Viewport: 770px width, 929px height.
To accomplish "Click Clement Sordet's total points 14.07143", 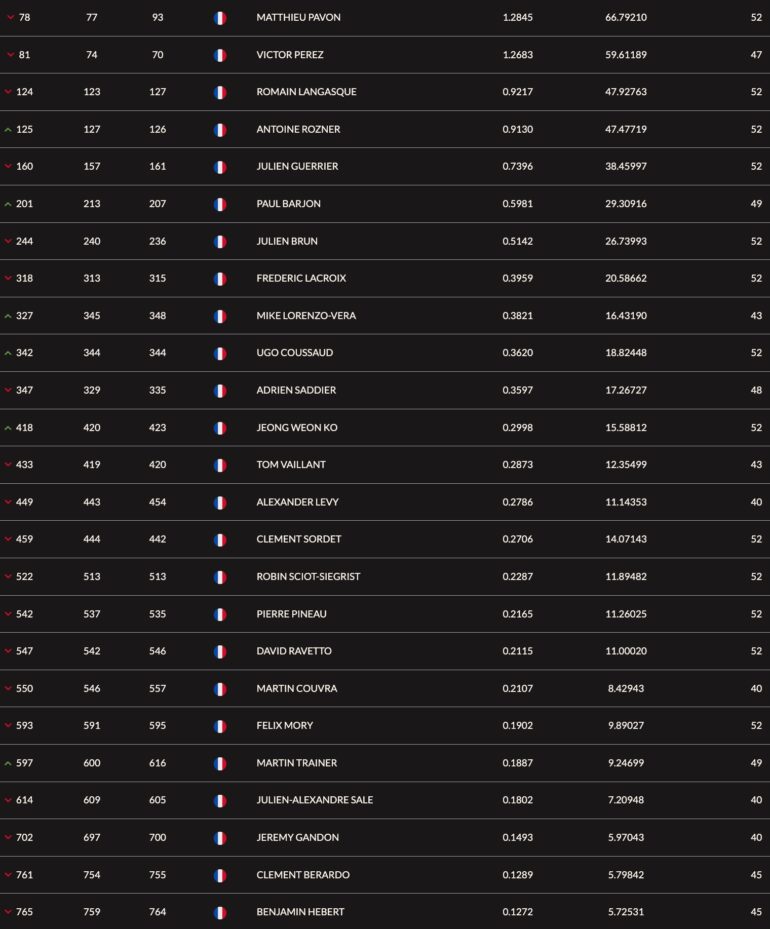I will 625,539.
